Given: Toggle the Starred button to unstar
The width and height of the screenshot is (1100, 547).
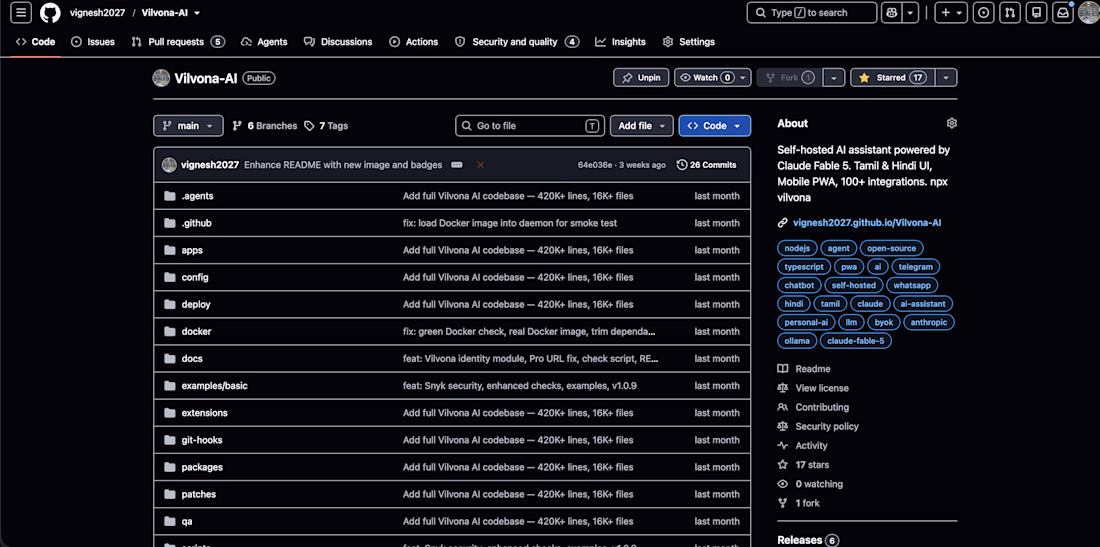Looking at the screenshot, I should coord(892,78).
